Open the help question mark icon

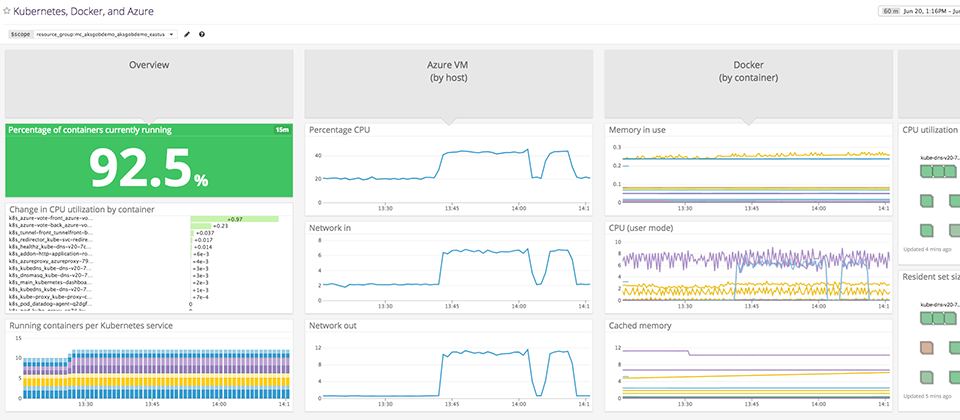pyautogui.click(x=202, y=34)
